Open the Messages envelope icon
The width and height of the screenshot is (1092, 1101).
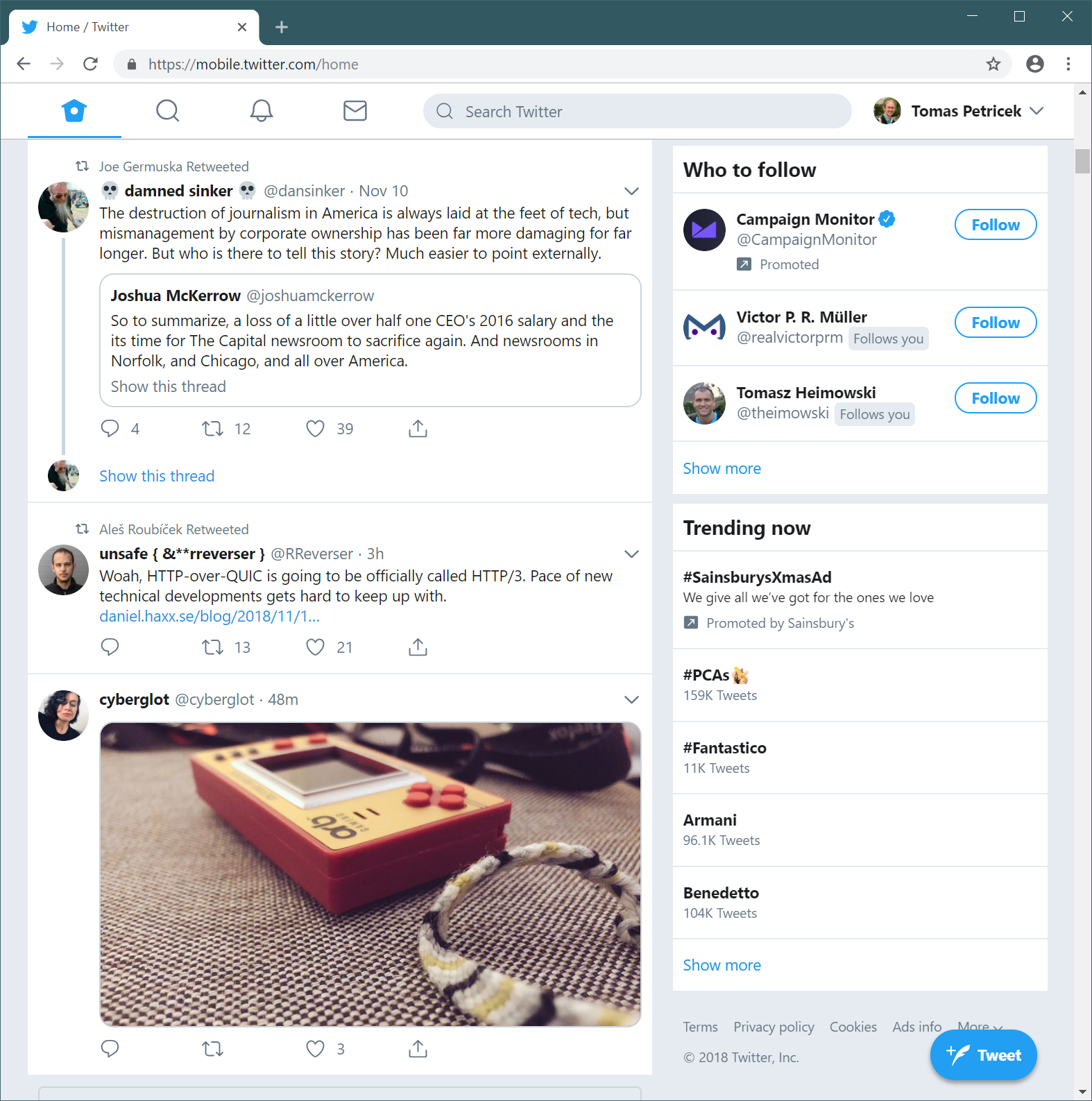(x=355, y=111)
